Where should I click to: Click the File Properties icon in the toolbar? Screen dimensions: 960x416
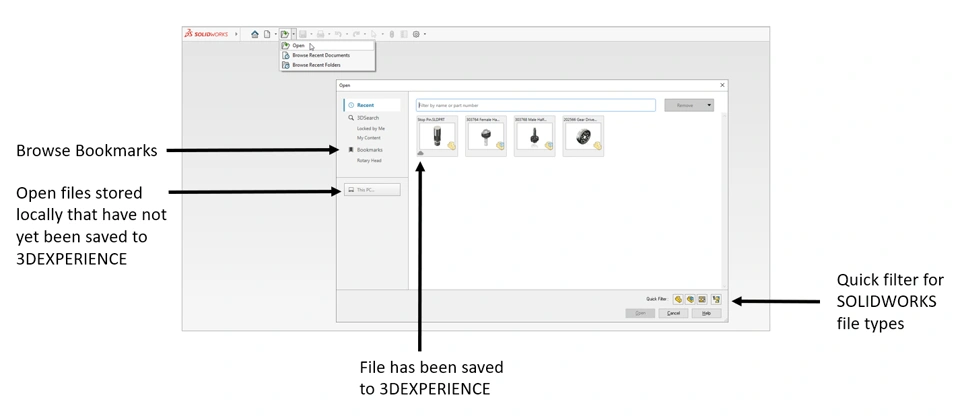click(403, 34)
